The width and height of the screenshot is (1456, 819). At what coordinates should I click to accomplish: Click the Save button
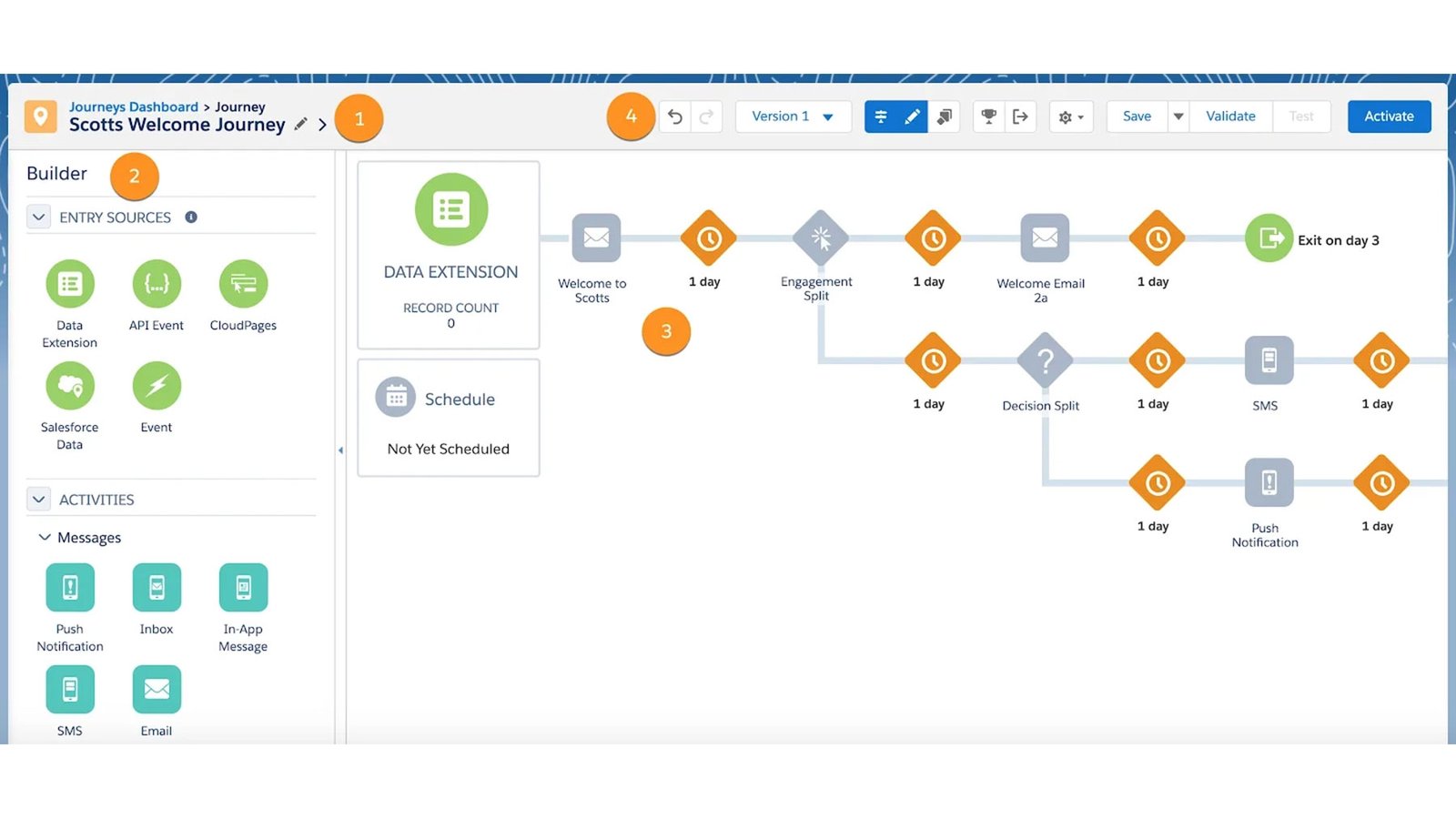(1137, 116)
